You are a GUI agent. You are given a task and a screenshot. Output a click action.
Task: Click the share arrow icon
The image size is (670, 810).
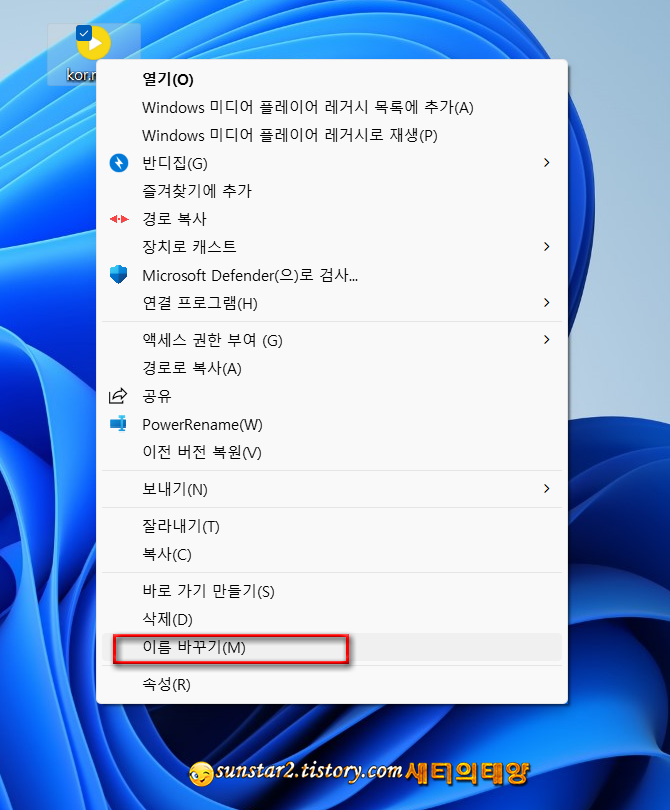(x=118, y=396)
